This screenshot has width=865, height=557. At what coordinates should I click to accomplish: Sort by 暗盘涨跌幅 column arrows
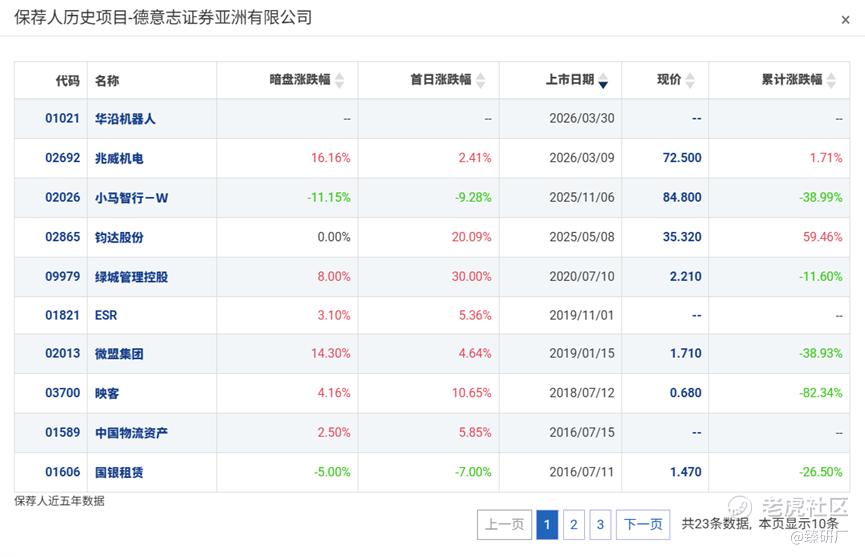coord(339,81)
